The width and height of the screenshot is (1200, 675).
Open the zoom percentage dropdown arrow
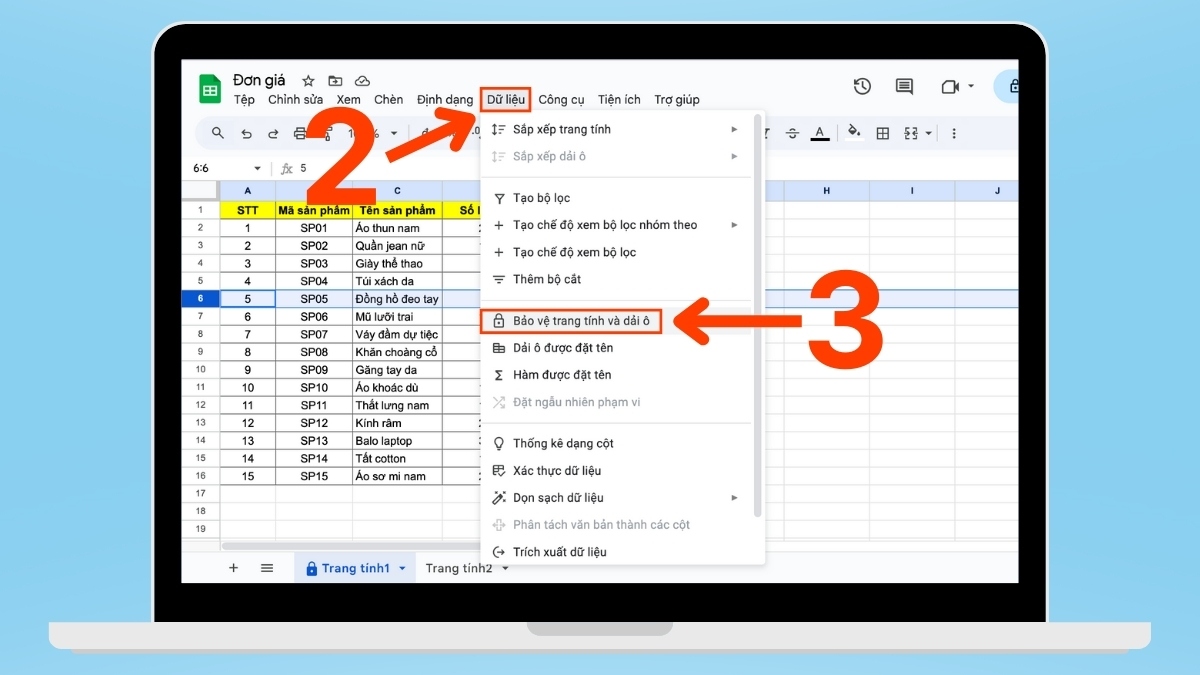(x=394, y=133)
